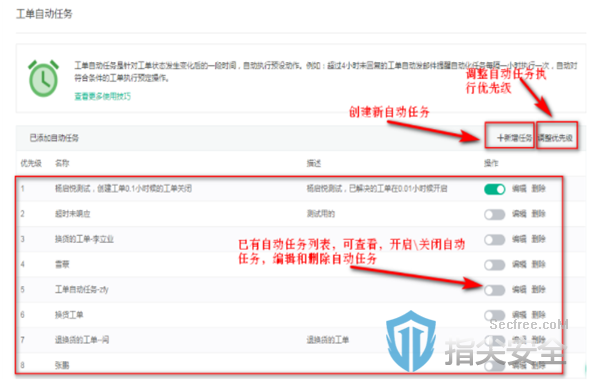Enable the toggle for 工单自动任务-zfy
Image resolution: width=596 pixels, height=385 pixels.
pos(495,290)
